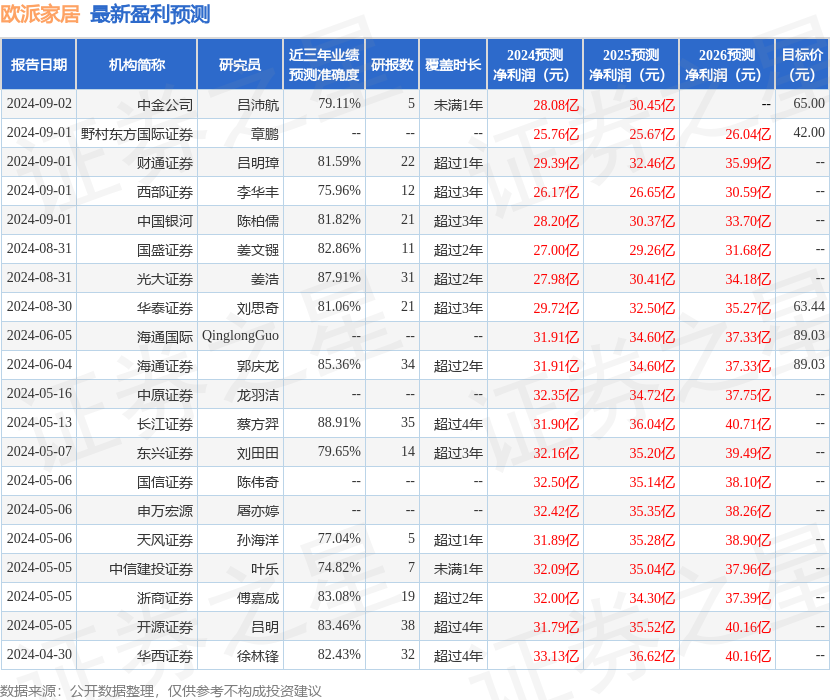This screenshot has height=700, width=830.
Task: Click the 2025预测净利润 column header
Action: [631, 65]
